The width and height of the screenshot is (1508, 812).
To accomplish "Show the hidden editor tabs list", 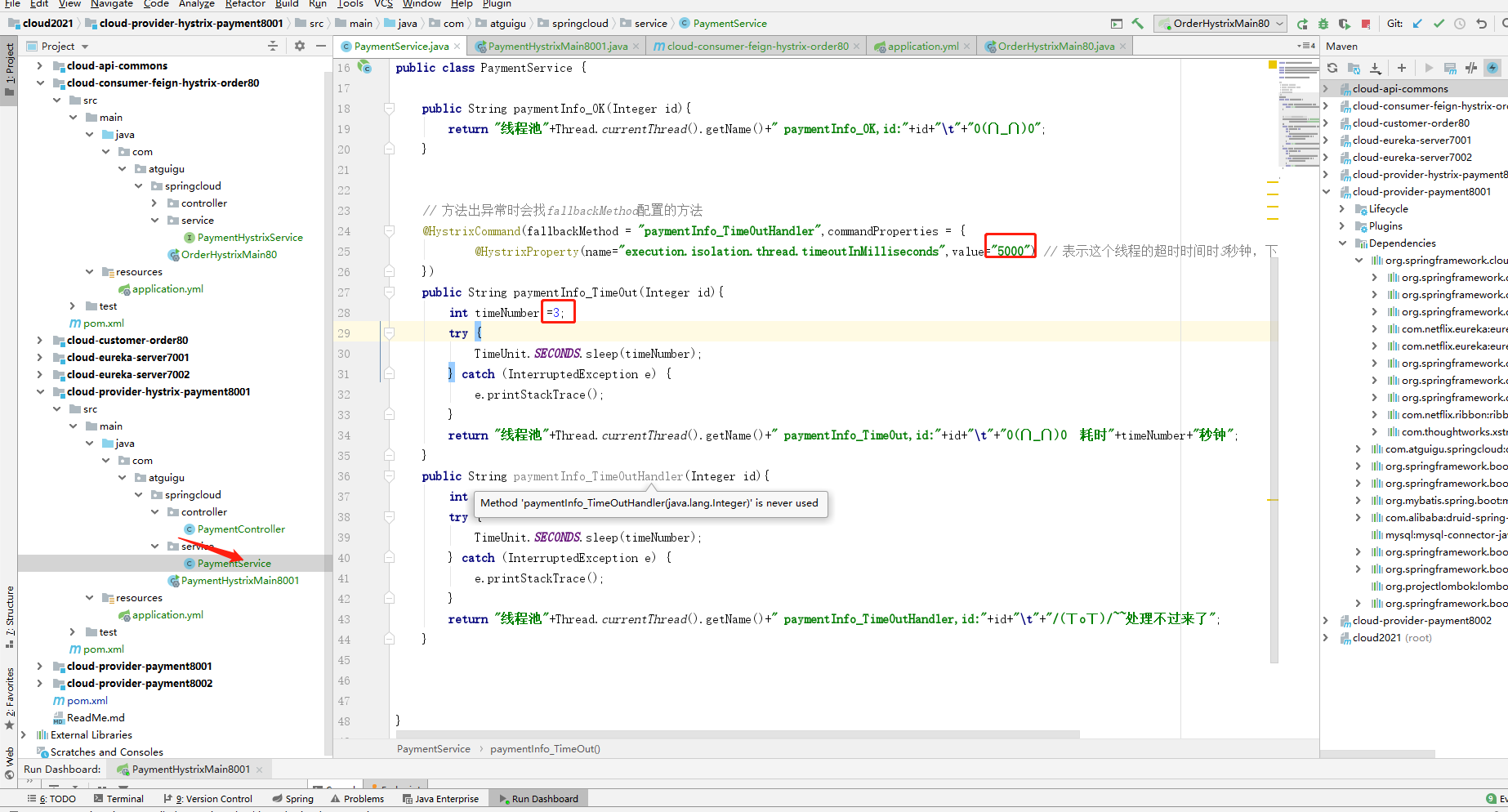I will 1306,46.
